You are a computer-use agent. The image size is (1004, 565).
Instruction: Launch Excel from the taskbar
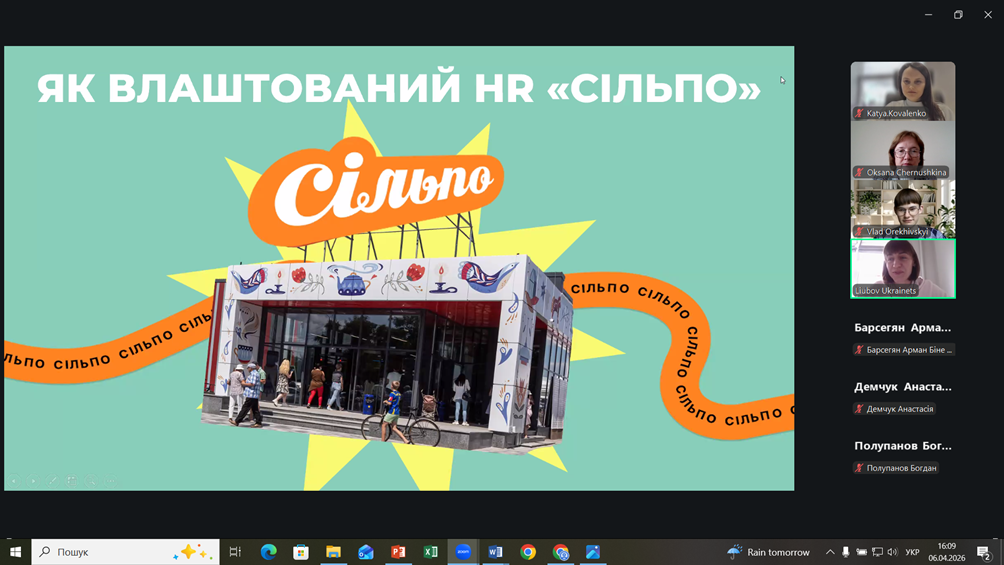pyautogui.click(x=430, y=552)
